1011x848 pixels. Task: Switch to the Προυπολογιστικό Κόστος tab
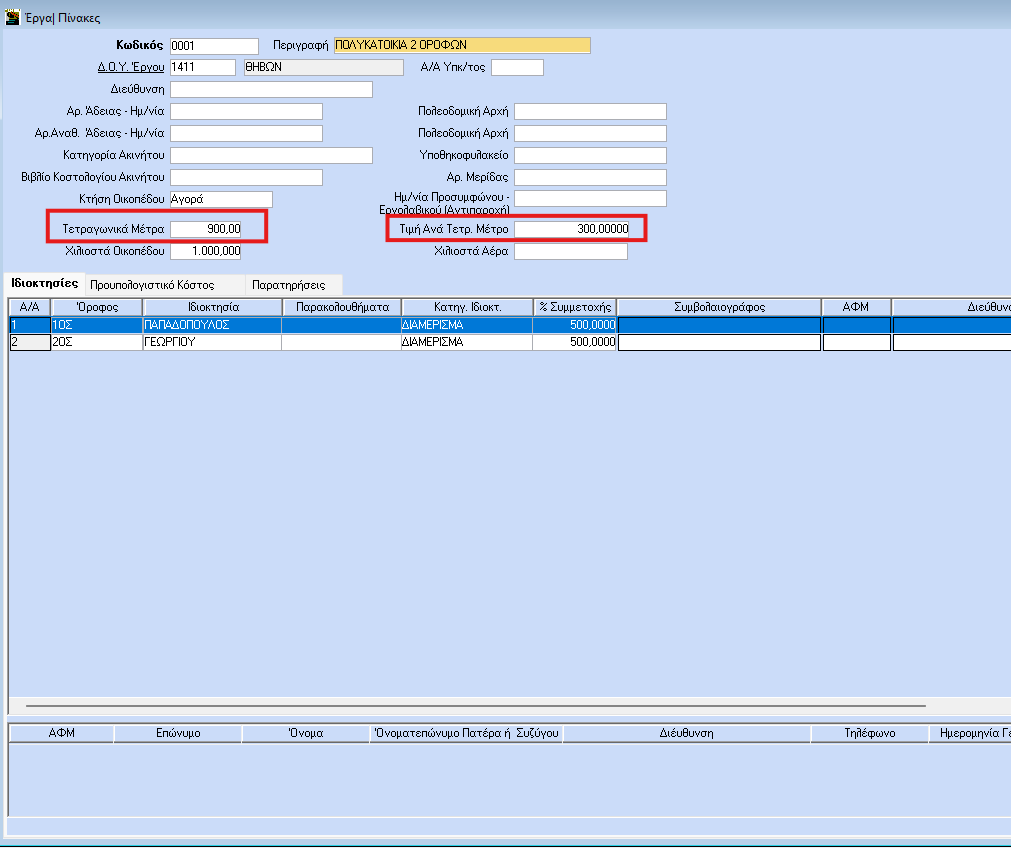[x=152, y=284]
